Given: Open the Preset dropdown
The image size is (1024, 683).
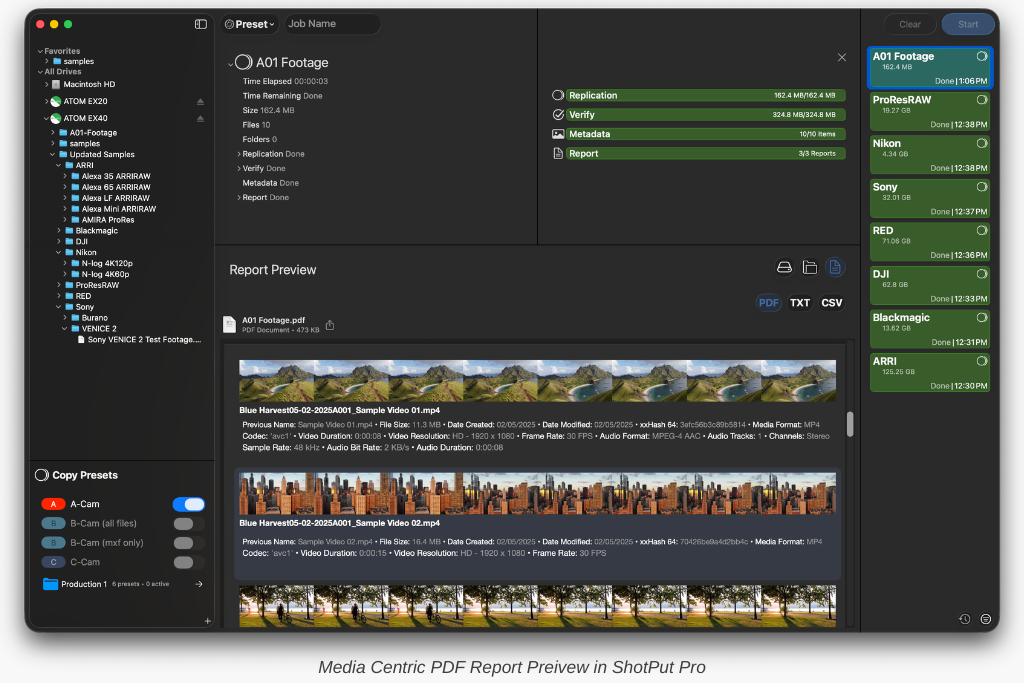Looking at the screenshot, I should pos(250,24).
